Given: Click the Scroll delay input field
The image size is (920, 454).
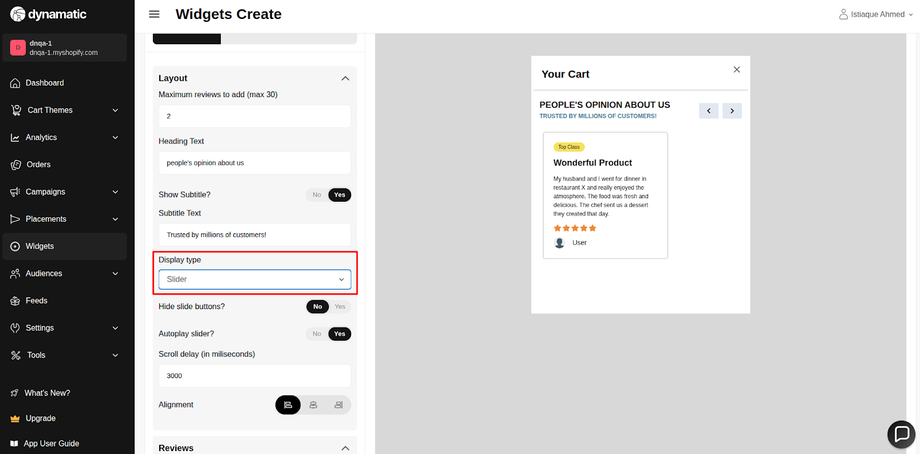Looking at the screenshot, I should 255,376.
